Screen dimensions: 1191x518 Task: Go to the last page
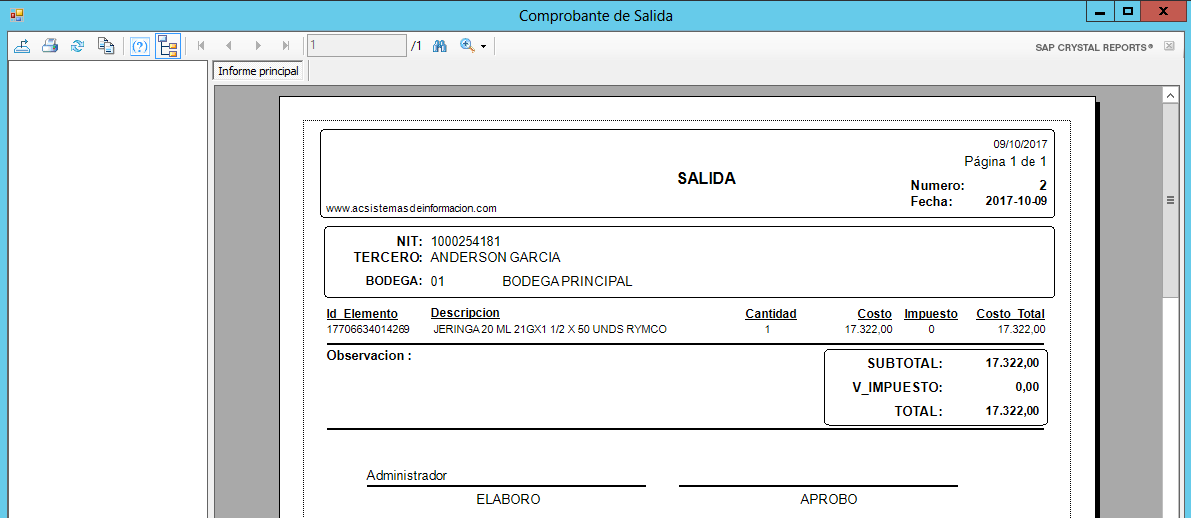(x=286, y=46)
